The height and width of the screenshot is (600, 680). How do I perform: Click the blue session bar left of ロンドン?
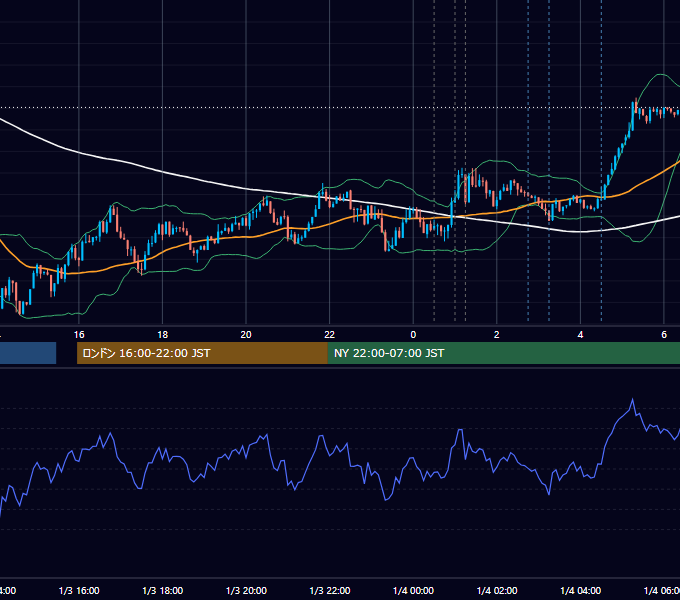[x=28, y=353]
